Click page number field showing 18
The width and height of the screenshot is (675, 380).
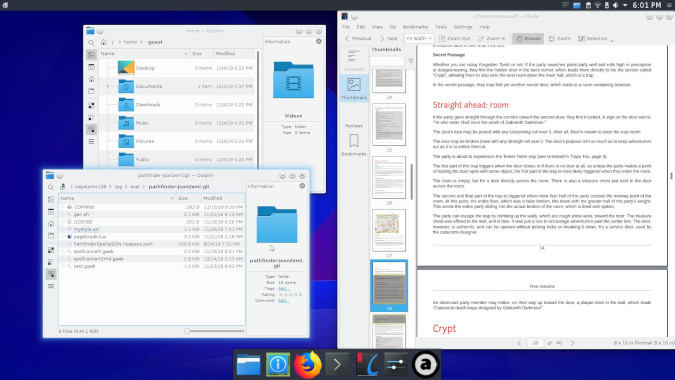coord(535,343)
